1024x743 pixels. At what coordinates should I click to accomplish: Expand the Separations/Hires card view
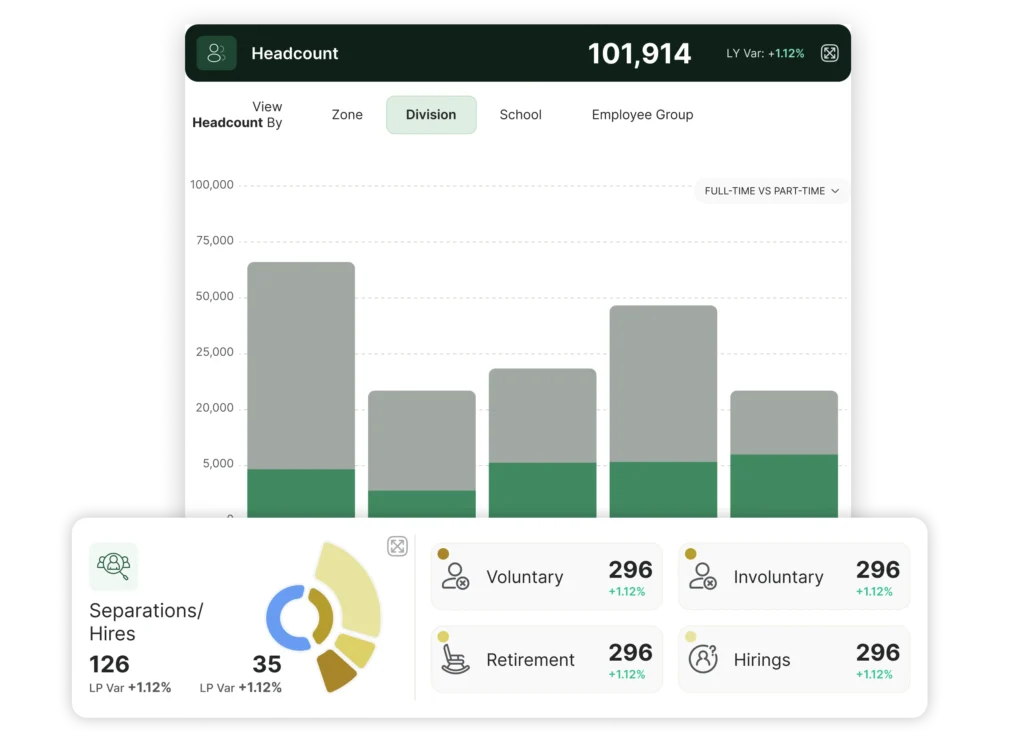pos(397,546)
